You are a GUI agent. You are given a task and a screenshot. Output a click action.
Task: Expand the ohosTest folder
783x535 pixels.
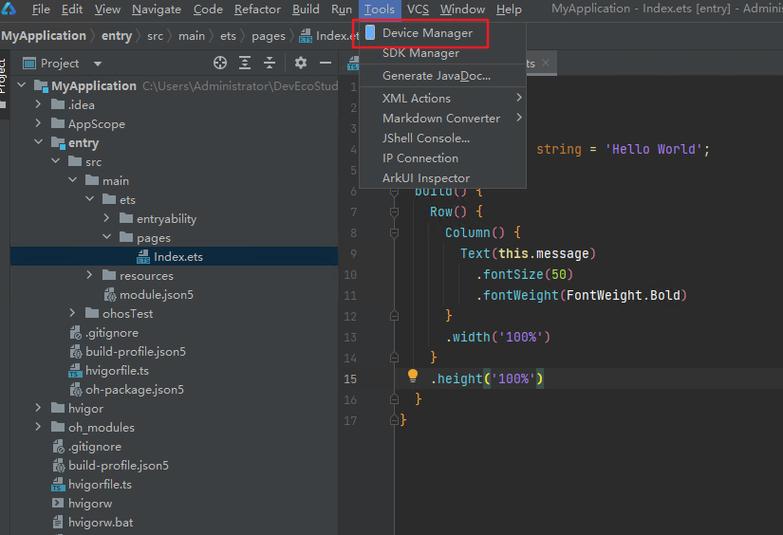coord(72,313)
